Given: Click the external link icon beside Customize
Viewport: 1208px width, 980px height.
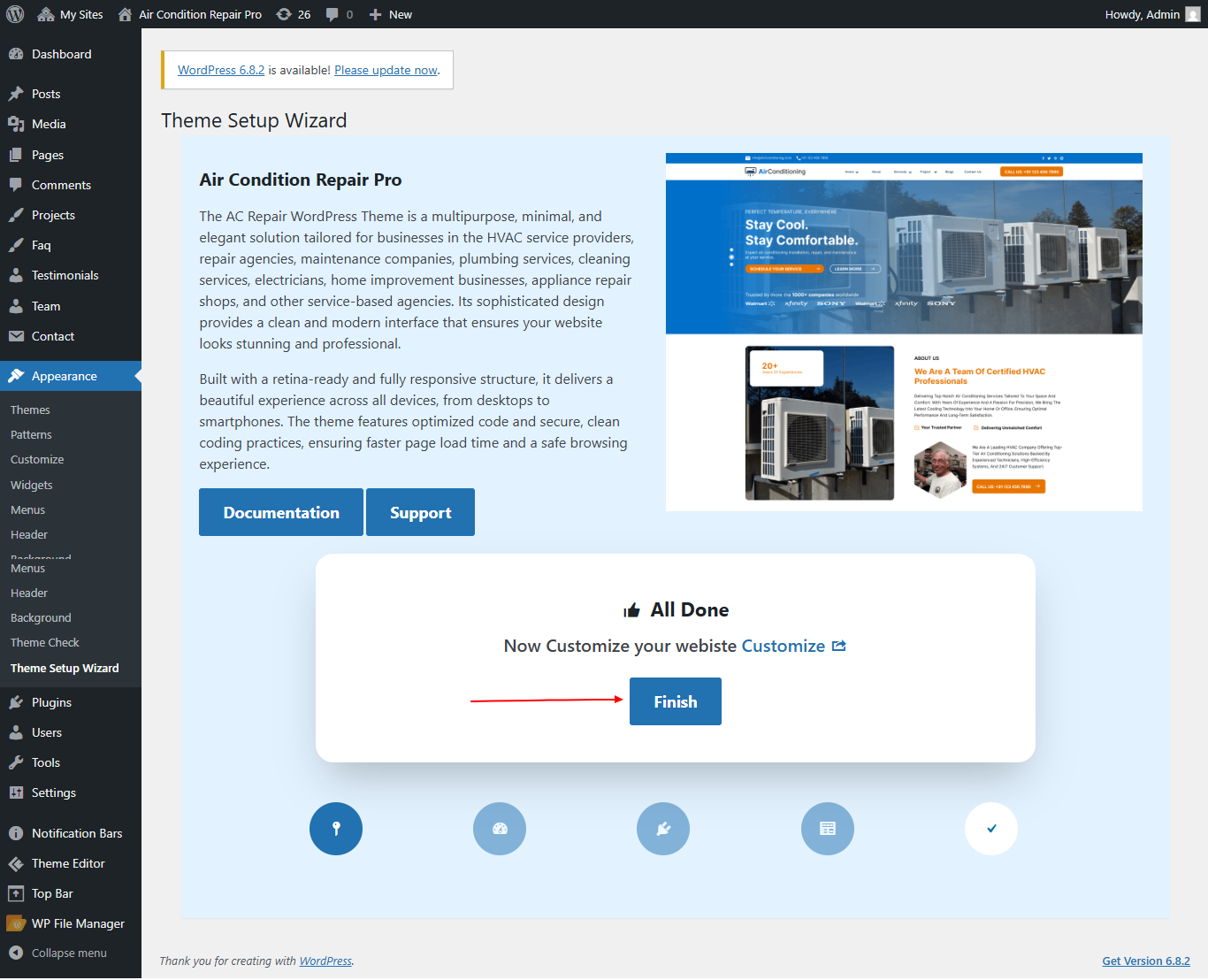Looking at the screenshot, I should tap(839, 646).
